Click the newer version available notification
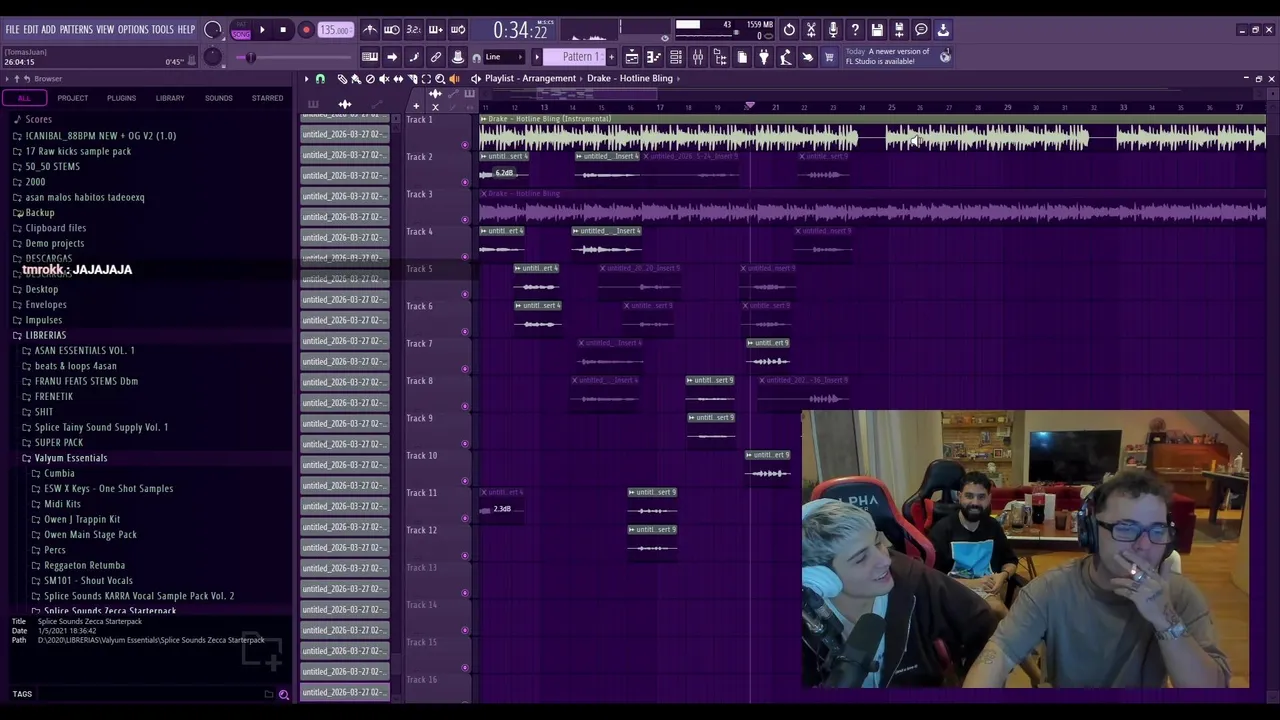This screenshot has width=1280, height=720. click(898, 56)
